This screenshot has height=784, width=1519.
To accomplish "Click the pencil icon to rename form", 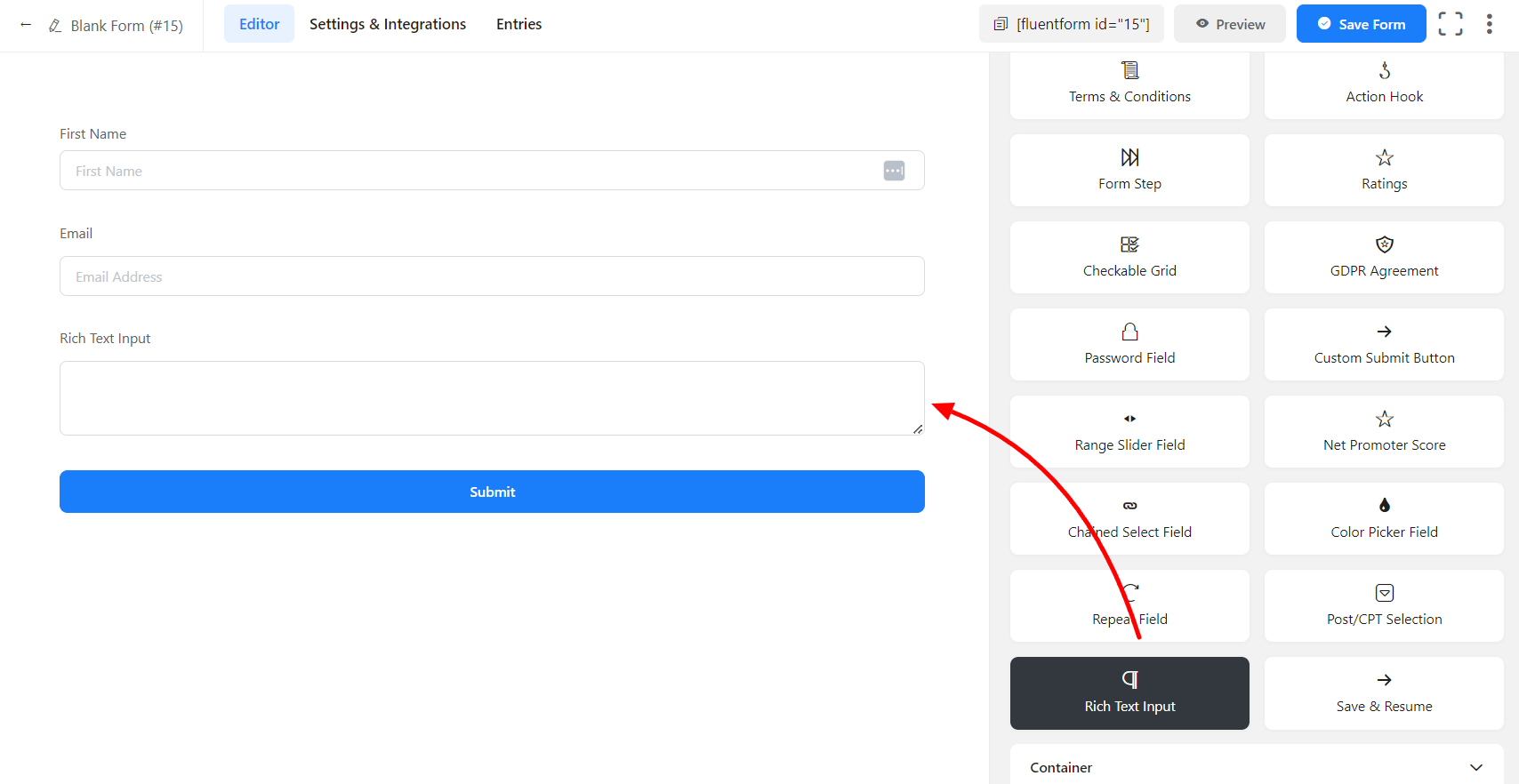I will (55, 26).
